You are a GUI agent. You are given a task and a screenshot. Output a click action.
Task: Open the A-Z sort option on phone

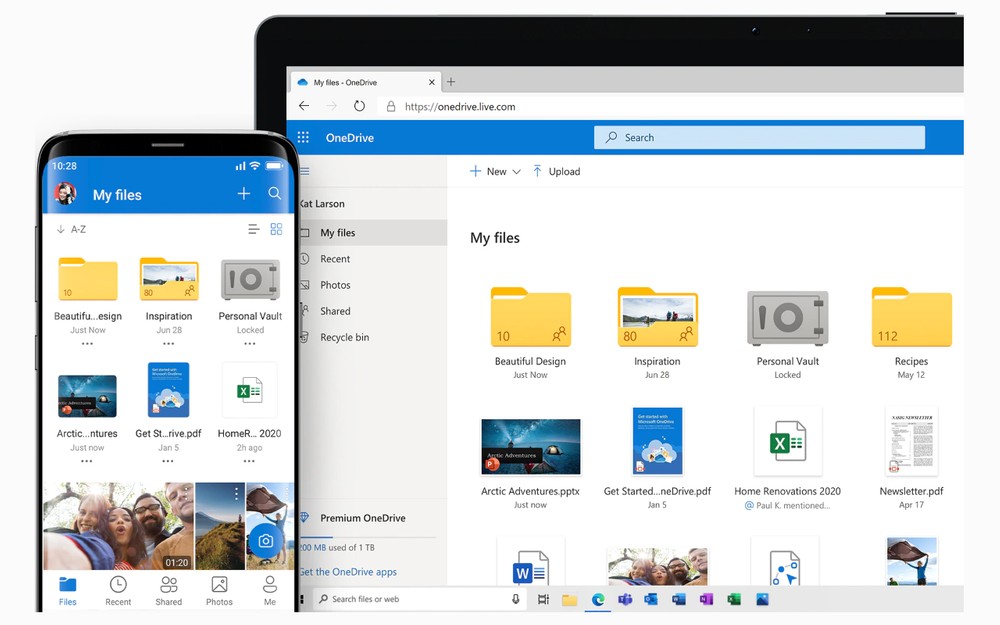(71, 229)
